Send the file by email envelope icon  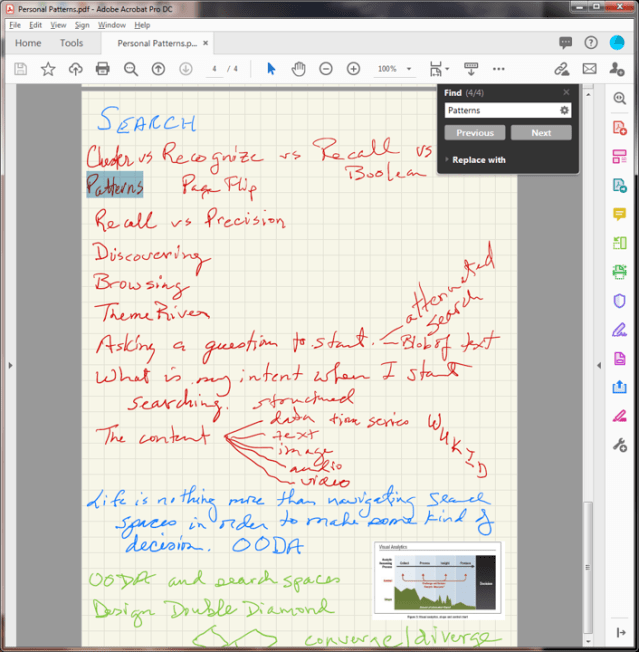[589, 69]
